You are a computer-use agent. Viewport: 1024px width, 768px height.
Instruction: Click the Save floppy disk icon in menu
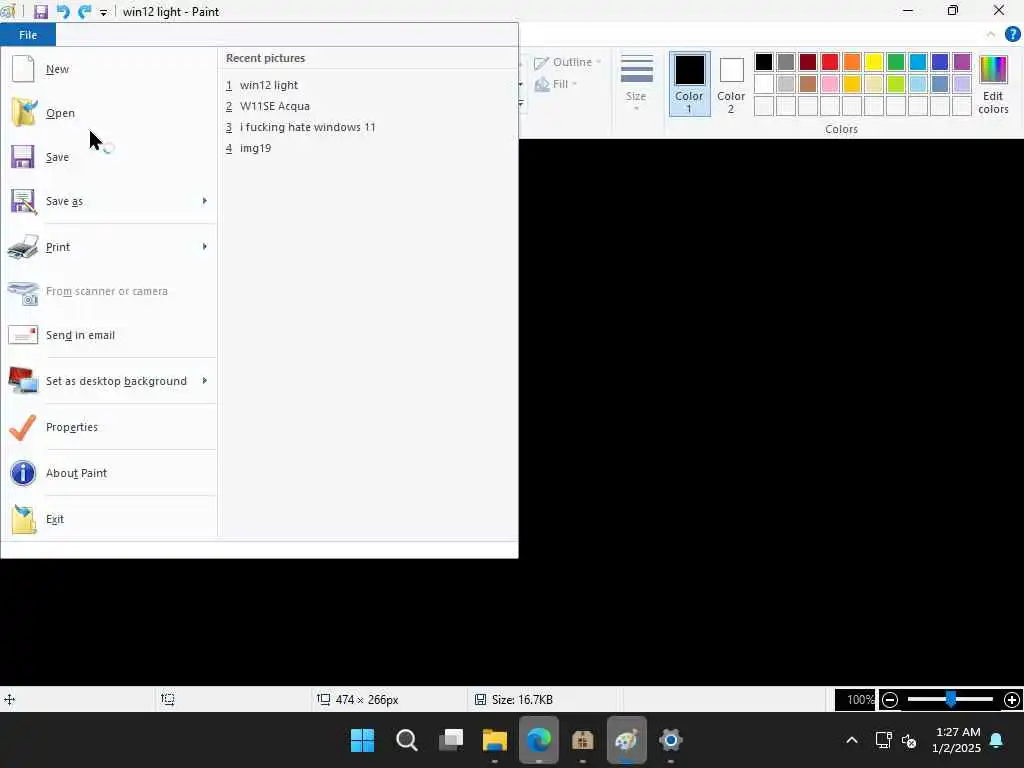pos(23,157)
